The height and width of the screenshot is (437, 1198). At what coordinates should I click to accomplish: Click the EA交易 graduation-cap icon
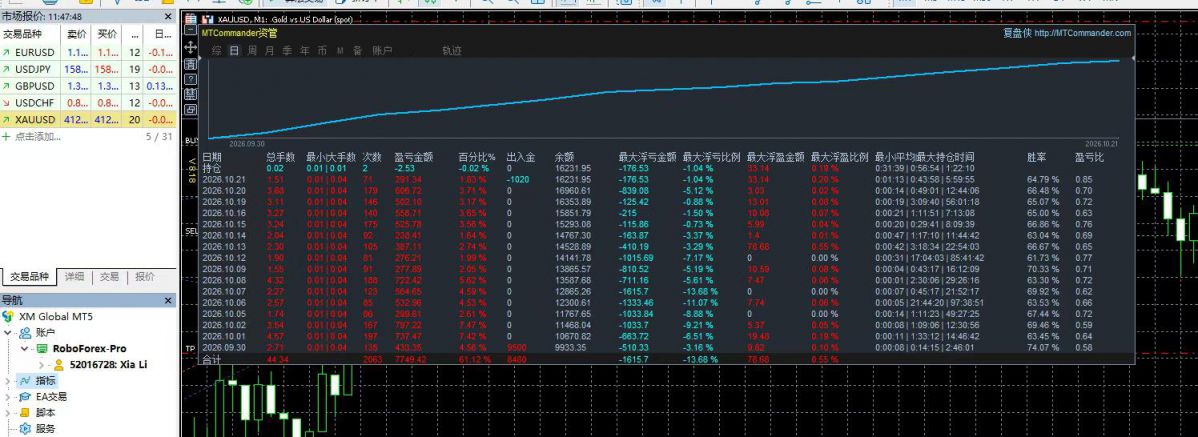[x=25, y=397]
